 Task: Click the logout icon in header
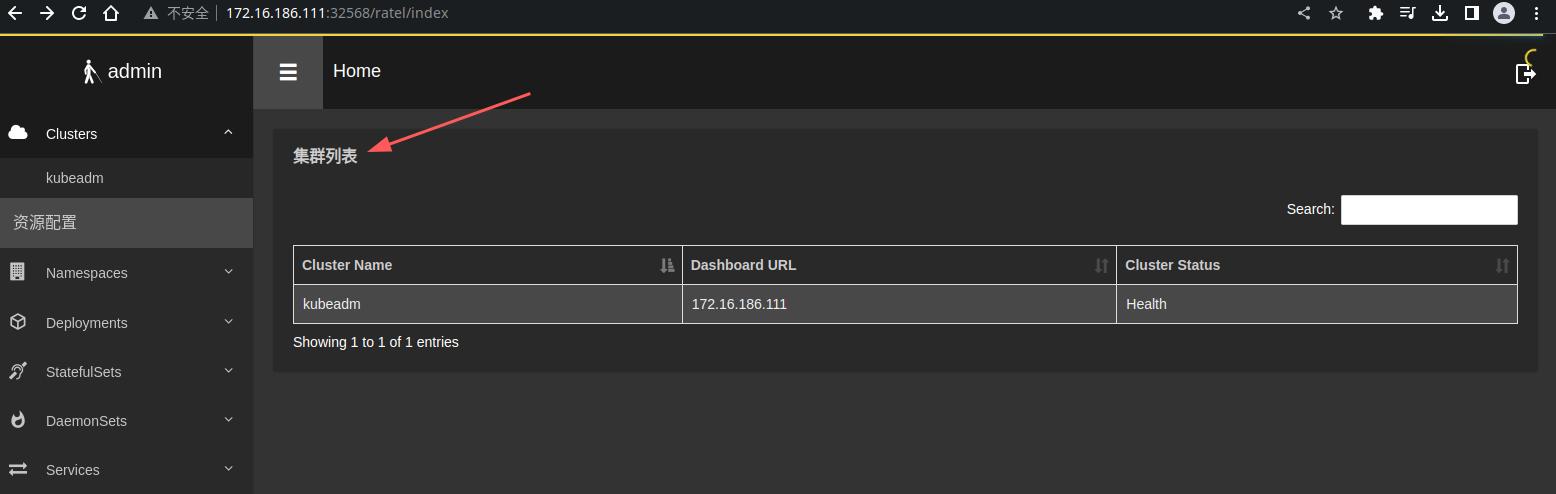(x=1525, y=73)
